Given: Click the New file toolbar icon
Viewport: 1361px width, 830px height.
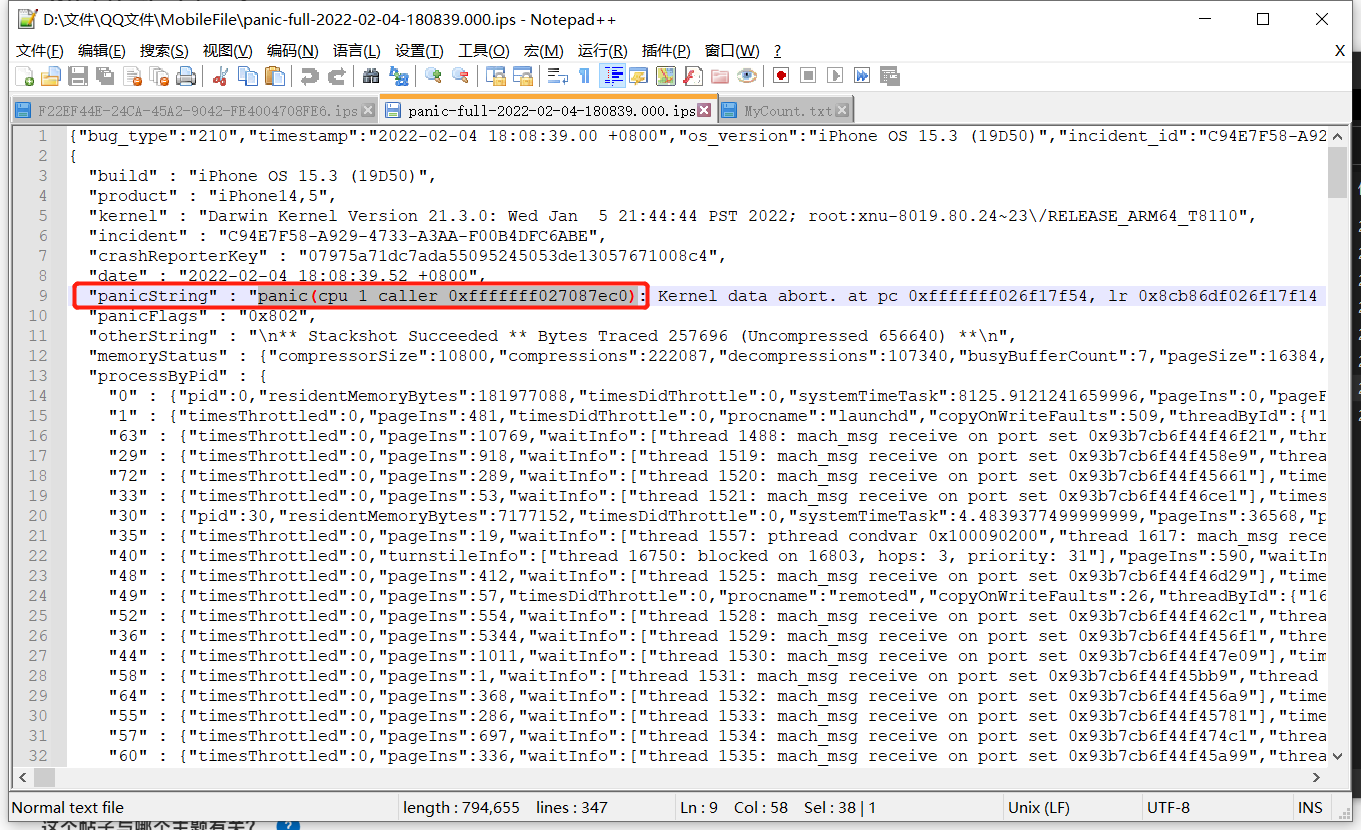Looking at the screenshot, I should coord(25,76).
